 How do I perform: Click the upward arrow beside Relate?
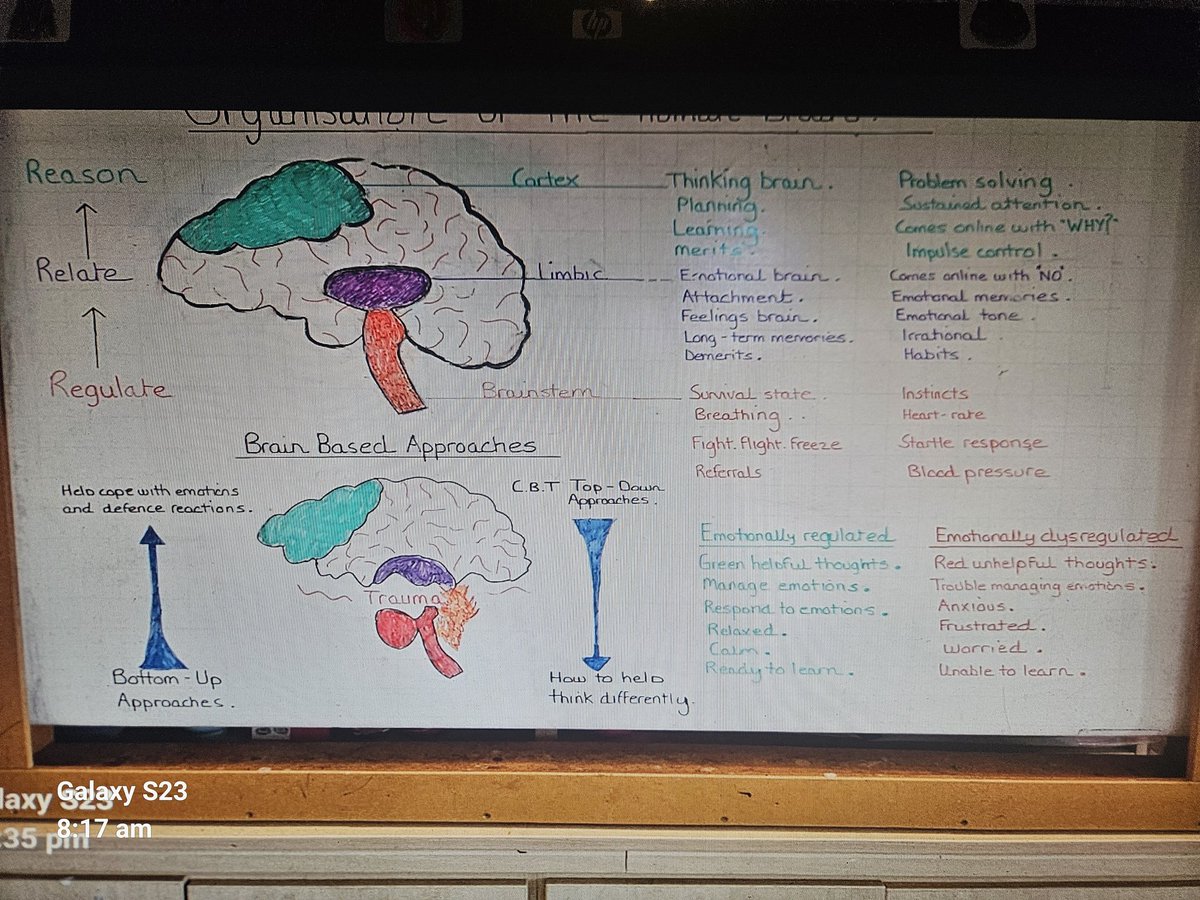point(85,225)
